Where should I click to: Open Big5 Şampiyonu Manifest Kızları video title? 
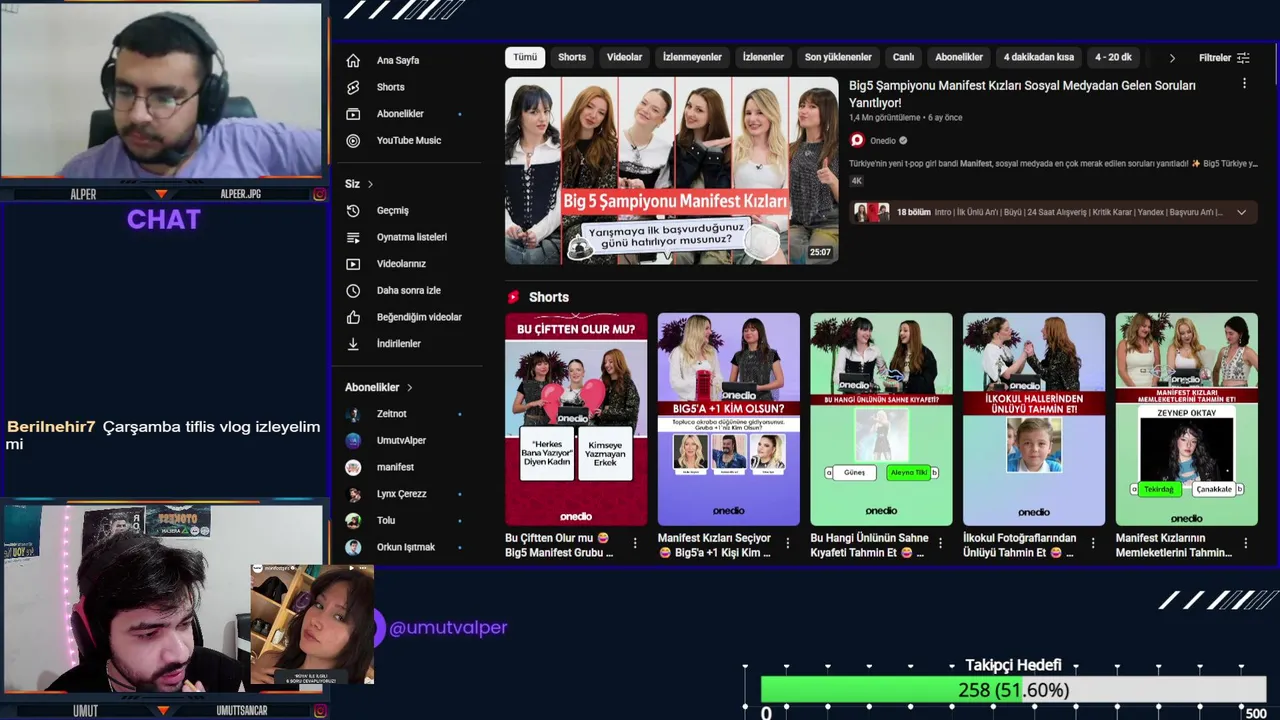(x=1022, y=94)
